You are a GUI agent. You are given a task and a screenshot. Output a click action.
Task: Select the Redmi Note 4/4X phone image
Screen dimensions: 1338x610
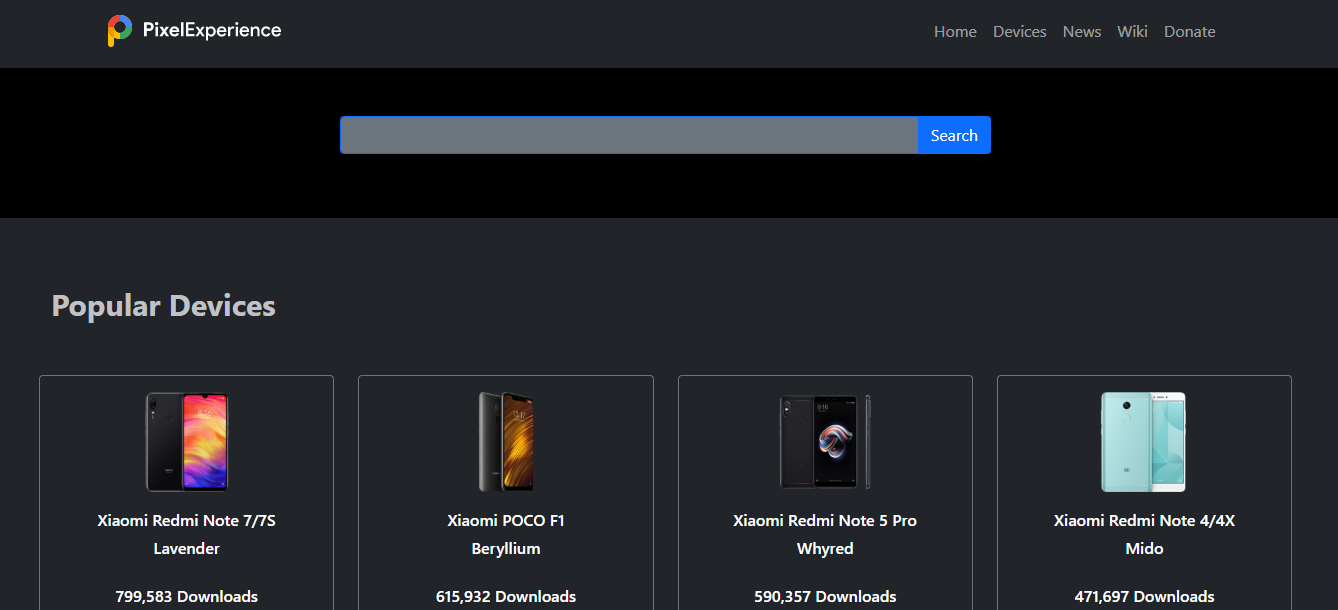pyautogui.click(x=1144, y=442)
